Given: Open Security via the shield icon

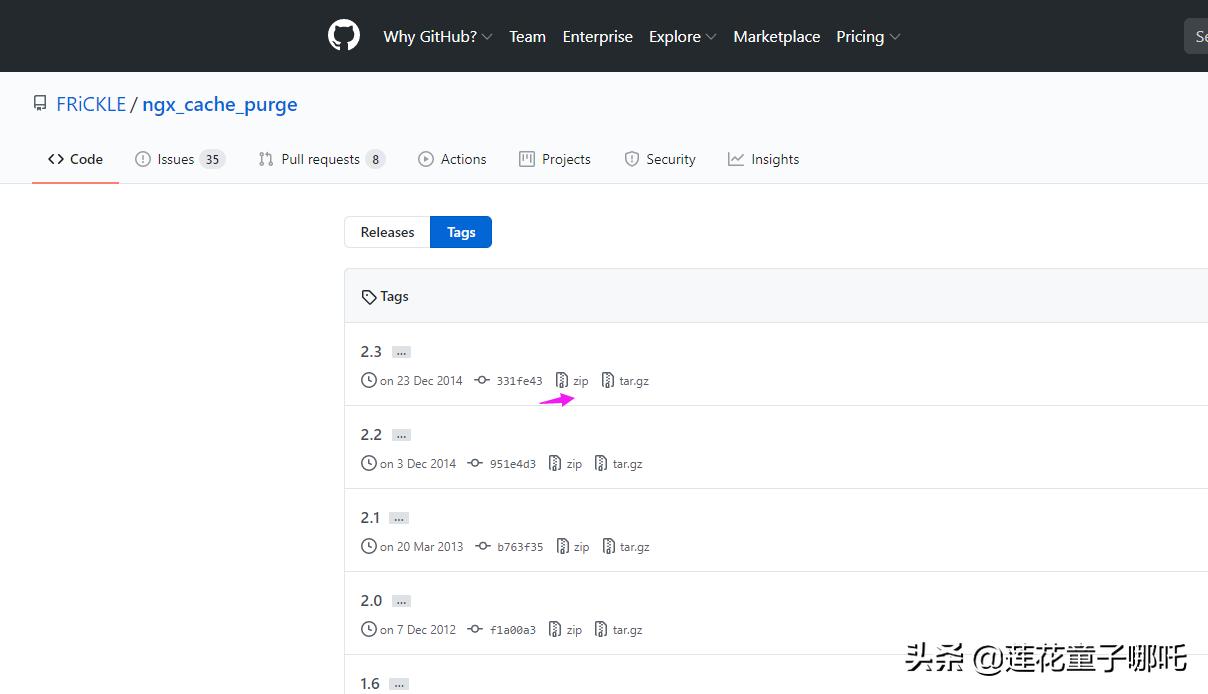Looking at the screenshot, I should pyautogui.click(x=632, y=158).
